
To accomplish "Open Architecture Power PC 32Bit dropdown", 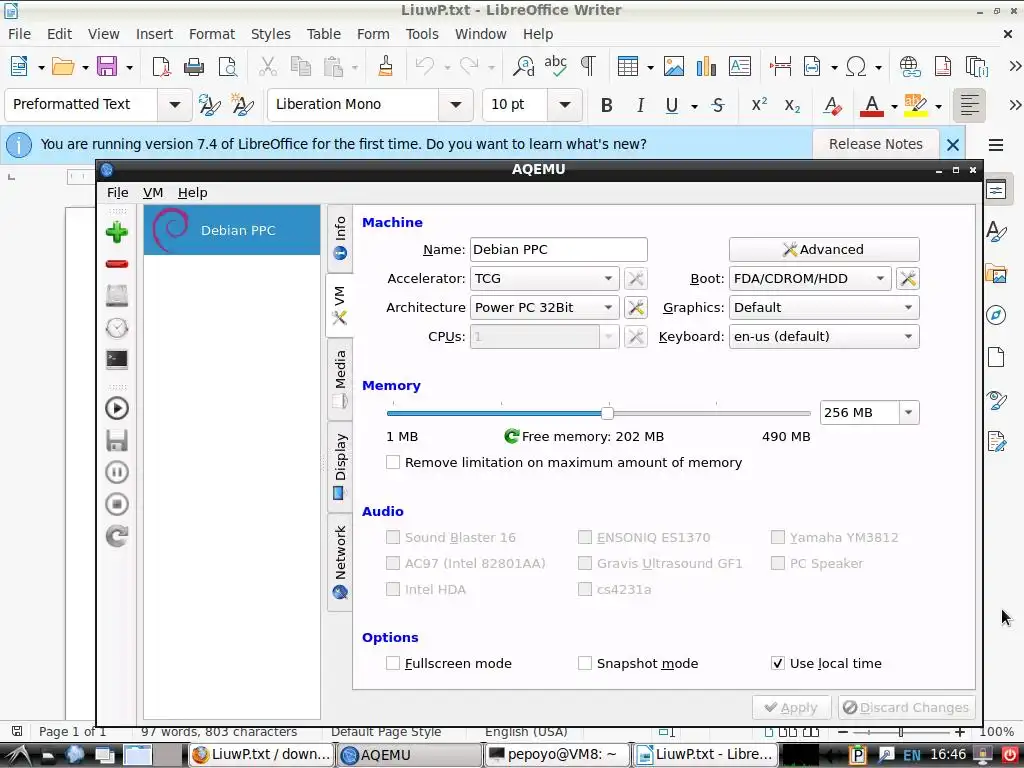I will pos(544,308).
